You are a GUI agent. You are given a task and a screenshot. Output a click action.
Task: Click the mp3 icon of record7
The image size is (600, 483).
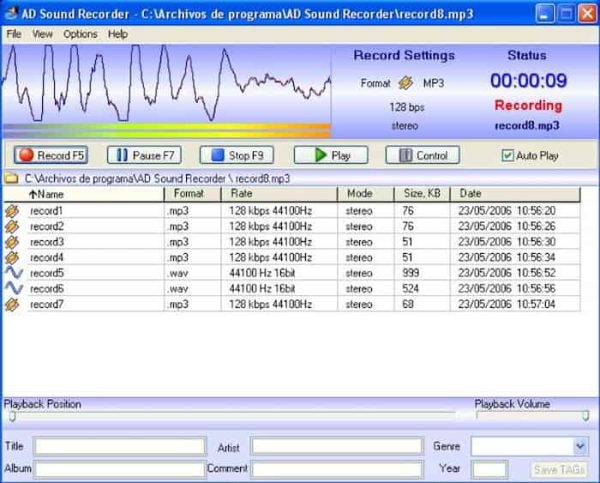tap(12, 305)
